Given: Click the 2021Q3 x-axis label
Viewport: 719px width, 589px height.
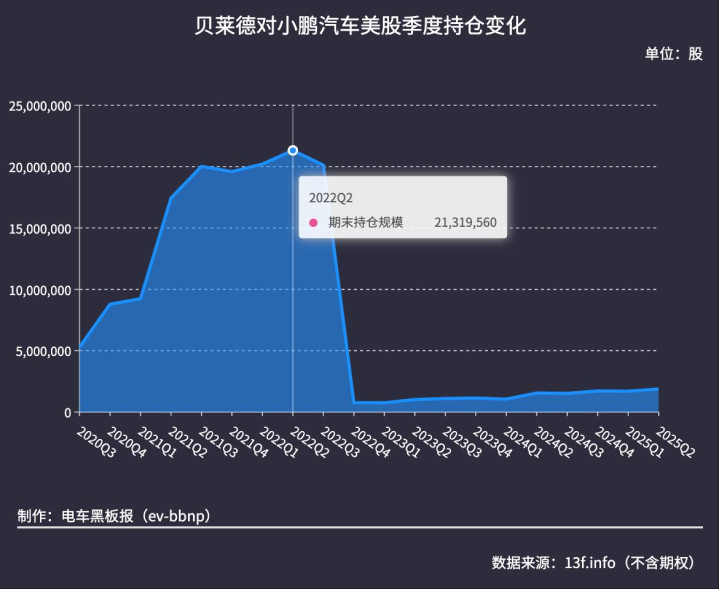Looking at the screenshot, I should point(218,442).
